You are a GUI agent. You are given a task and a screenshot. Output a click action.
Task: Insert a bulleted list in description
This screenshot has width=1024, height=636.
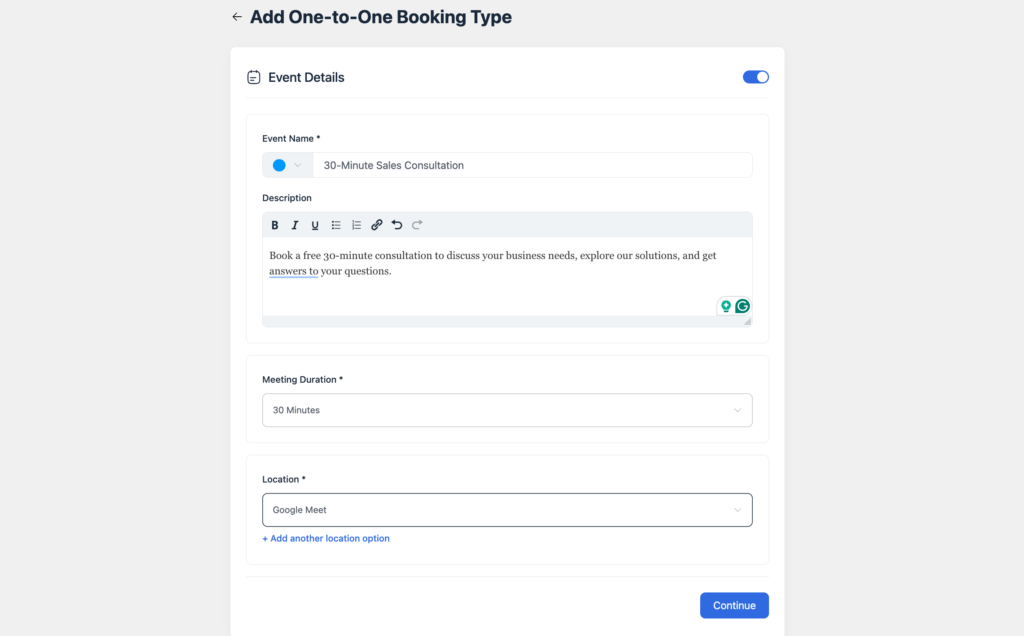[336, 225]
